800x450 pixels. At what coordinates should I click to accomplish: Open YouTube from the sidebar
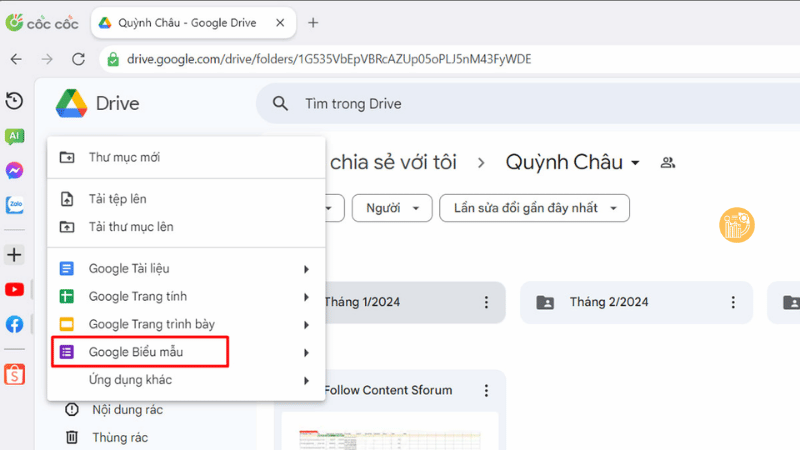14,289
